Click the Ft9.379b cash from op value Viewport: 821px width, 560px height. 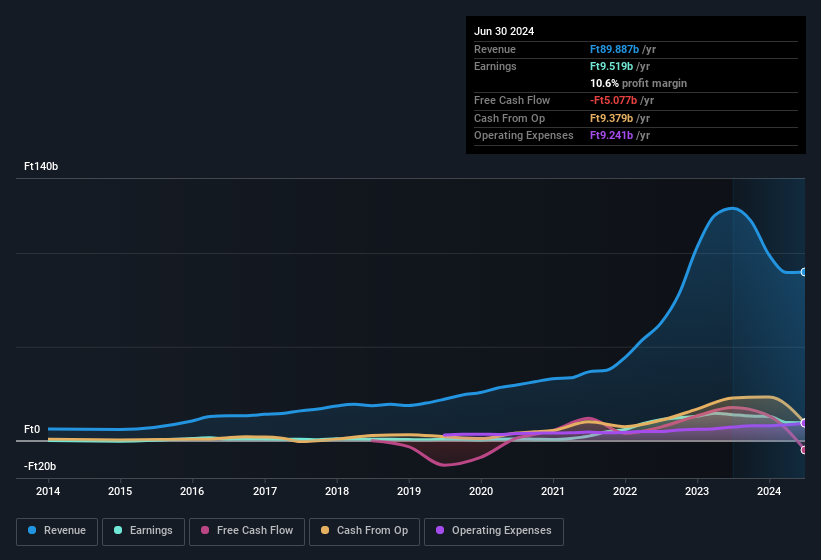pos(611,118)
